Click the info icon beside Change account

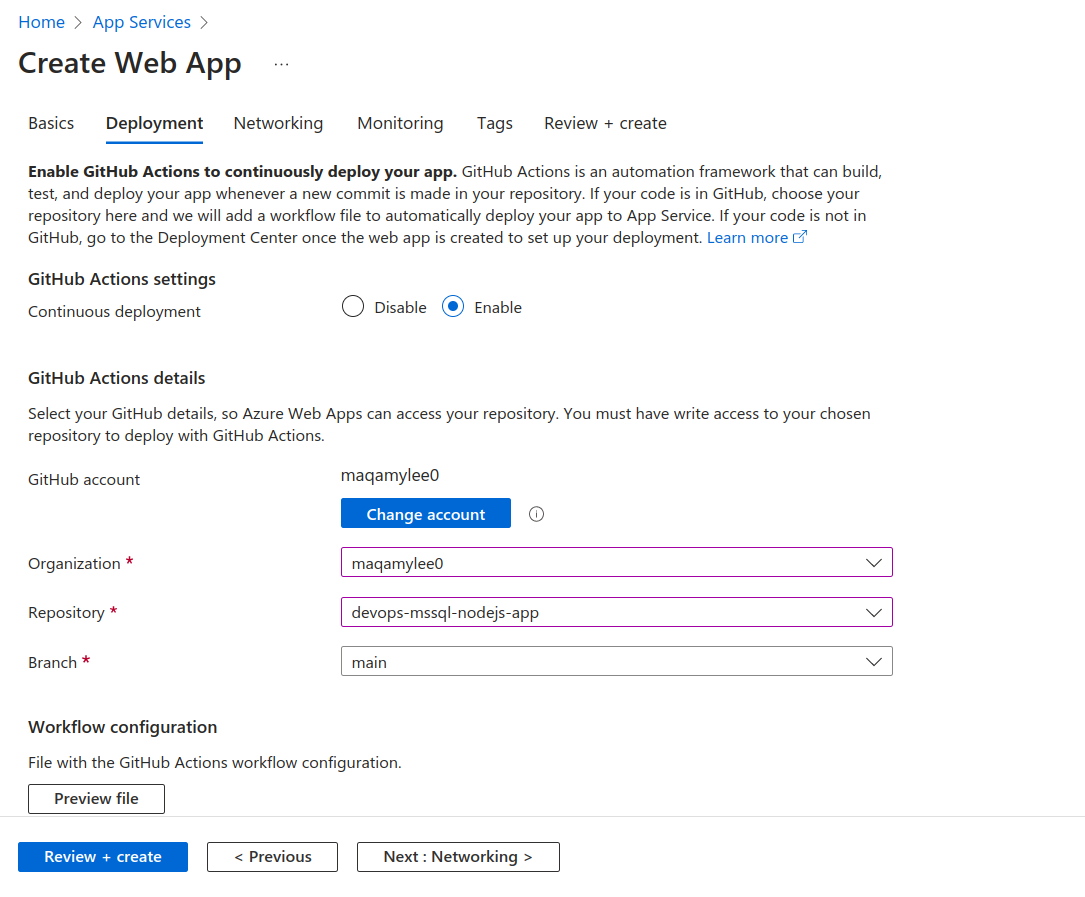tap(536, 514)
